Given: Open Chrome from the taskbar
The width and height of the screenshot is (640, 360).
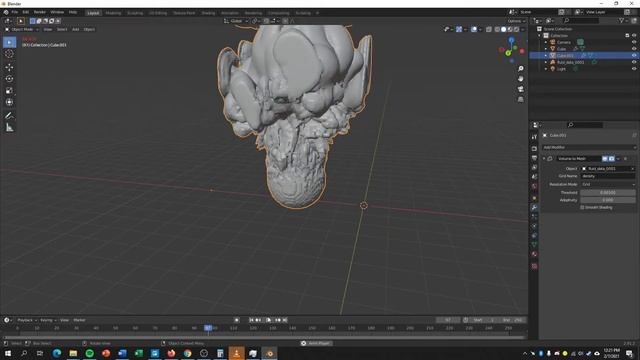Looking at the screenshot, I should click(x=187, y=353).
